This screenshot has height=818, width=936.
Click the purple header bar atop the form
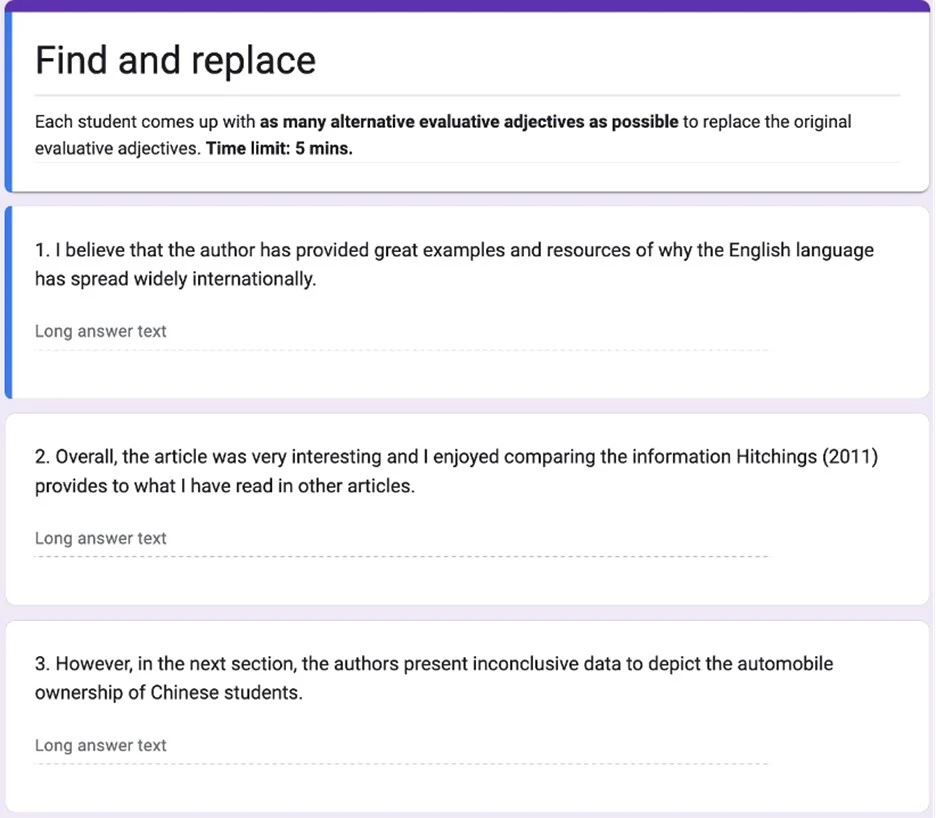[468, 6]
